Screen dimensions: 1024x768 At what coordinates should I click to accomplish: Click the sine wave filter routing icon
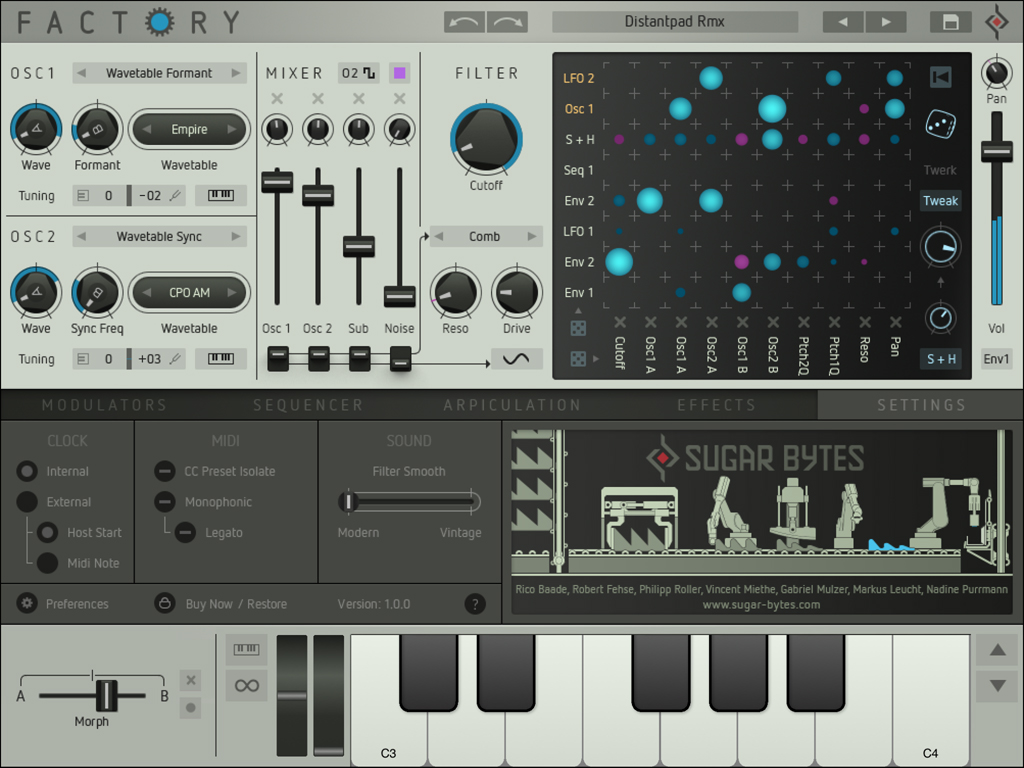(x=516, y=359)
